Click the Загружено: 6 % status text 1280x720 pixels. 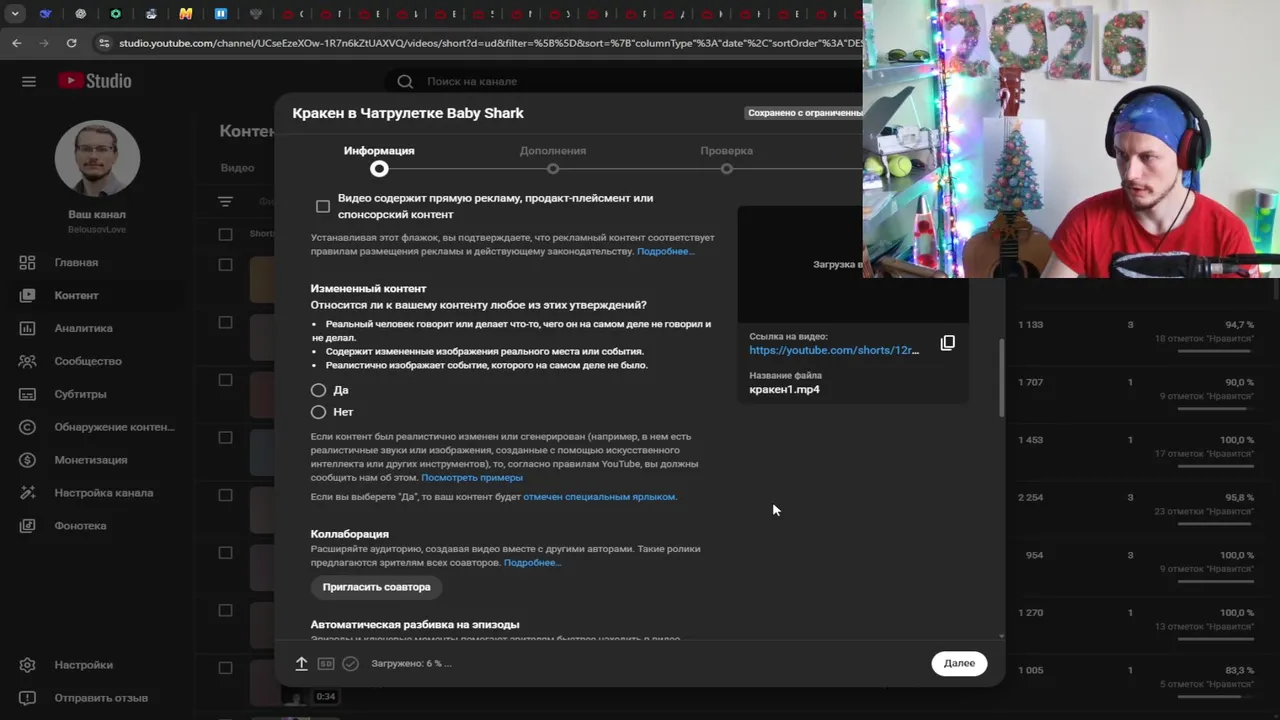click(x=411, y=663)
